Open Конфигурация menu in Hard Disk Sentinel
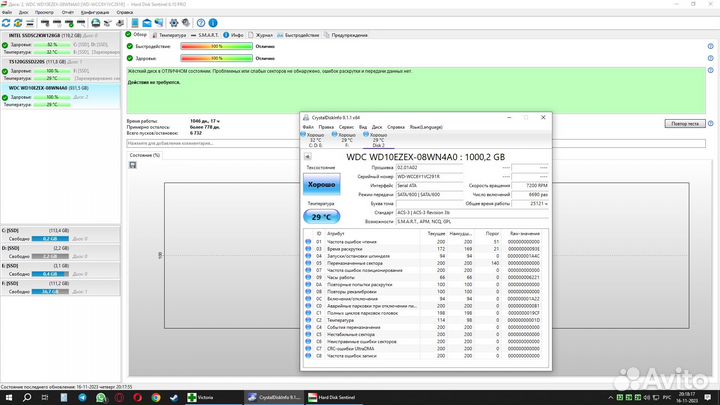The width and height of the screenshot is (720, 405). 95,12
